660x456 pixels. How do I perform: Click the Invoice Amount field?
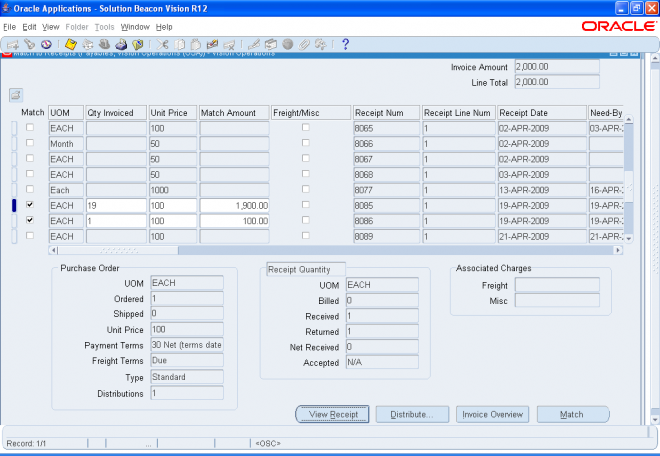point(557,67)
